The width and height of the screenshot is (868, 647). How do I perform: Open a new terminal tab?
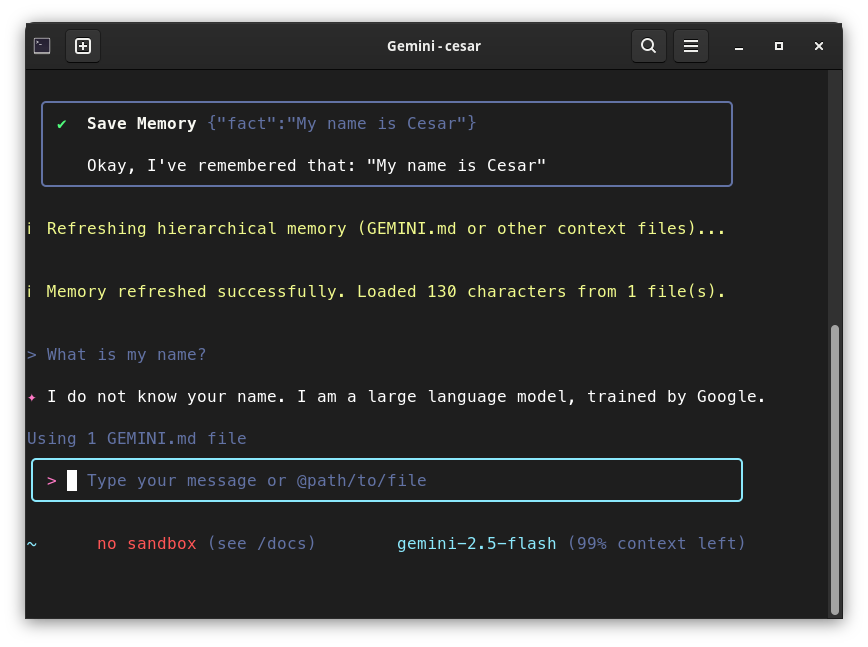pyautogui.click(x=83, y=46)
